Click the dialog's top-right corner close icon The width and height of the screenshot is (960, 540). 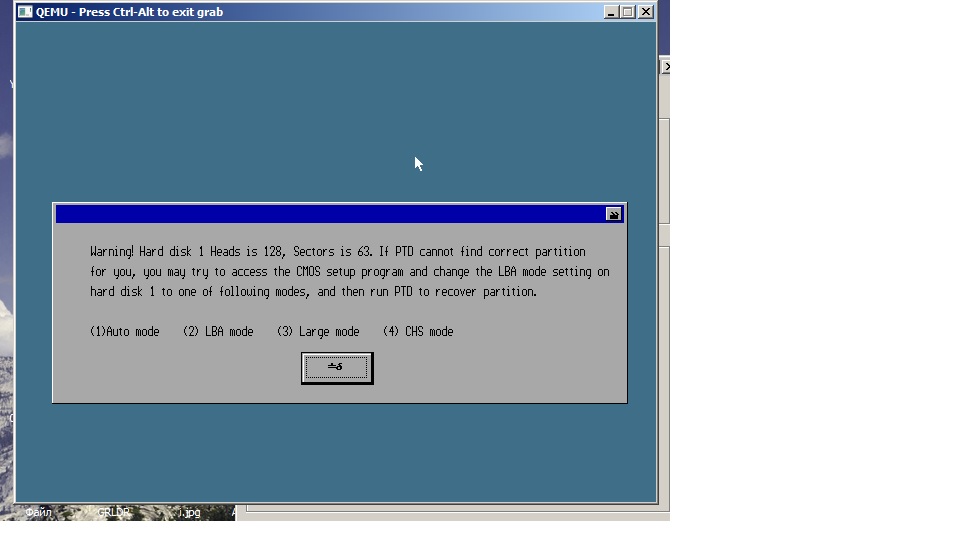pyautogui.click(x=613, y=214)
